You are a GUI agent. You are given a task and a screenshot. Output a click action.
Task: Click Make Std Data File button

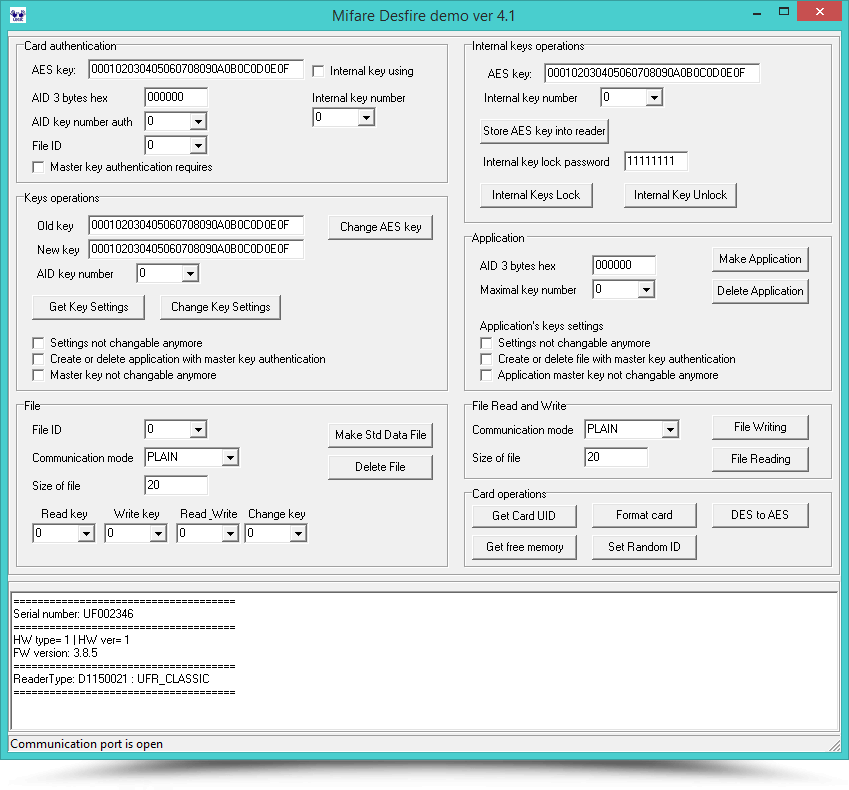(381, 435)
